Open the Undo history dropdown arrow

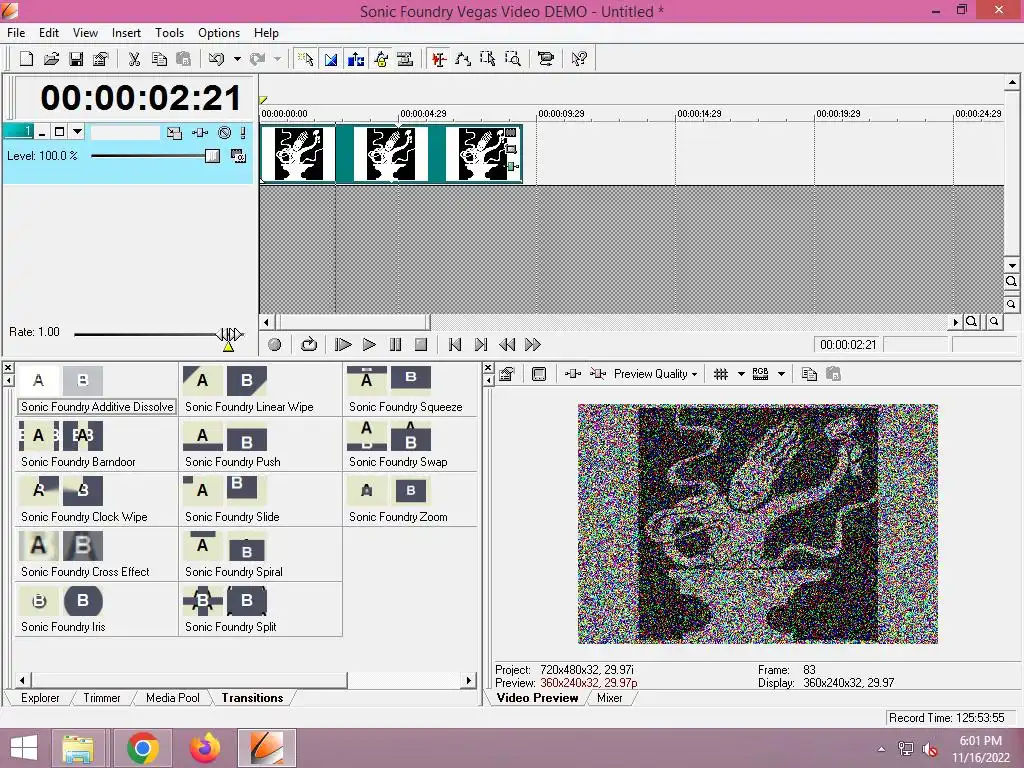click(x=237, y=59)
